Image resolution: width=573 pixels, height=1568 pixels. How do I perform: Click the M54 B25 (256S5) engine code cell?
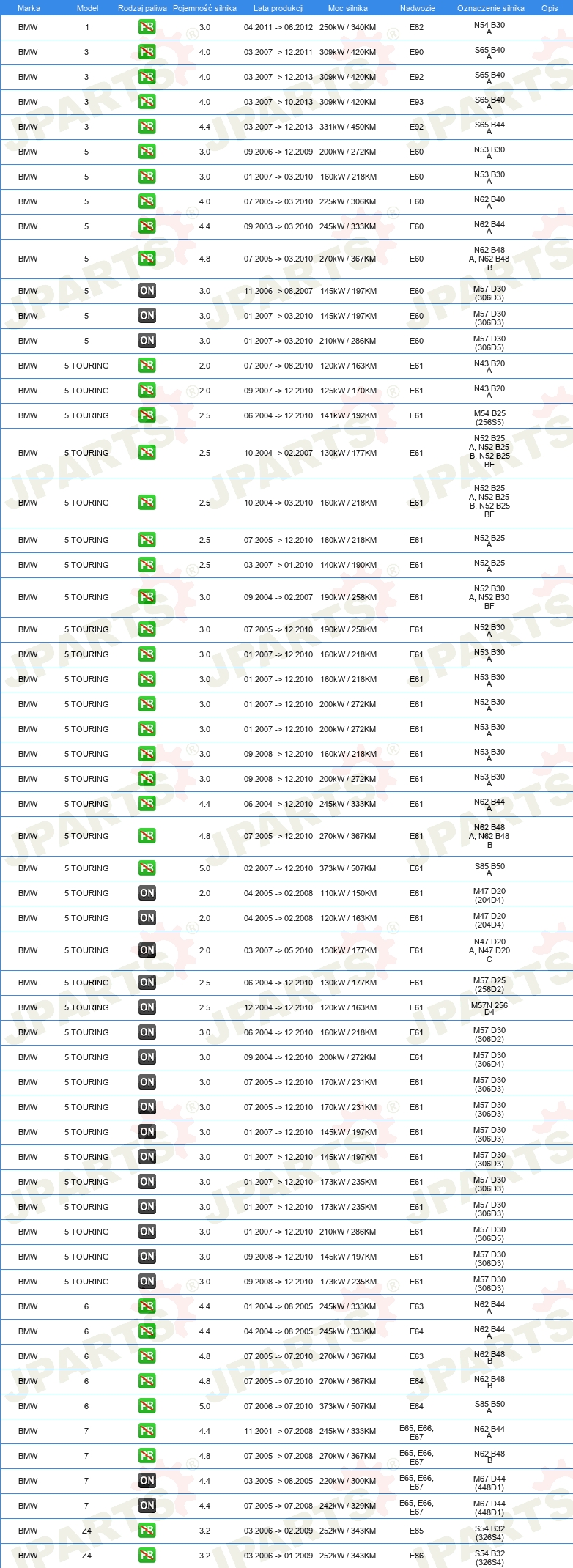(489, 418)
